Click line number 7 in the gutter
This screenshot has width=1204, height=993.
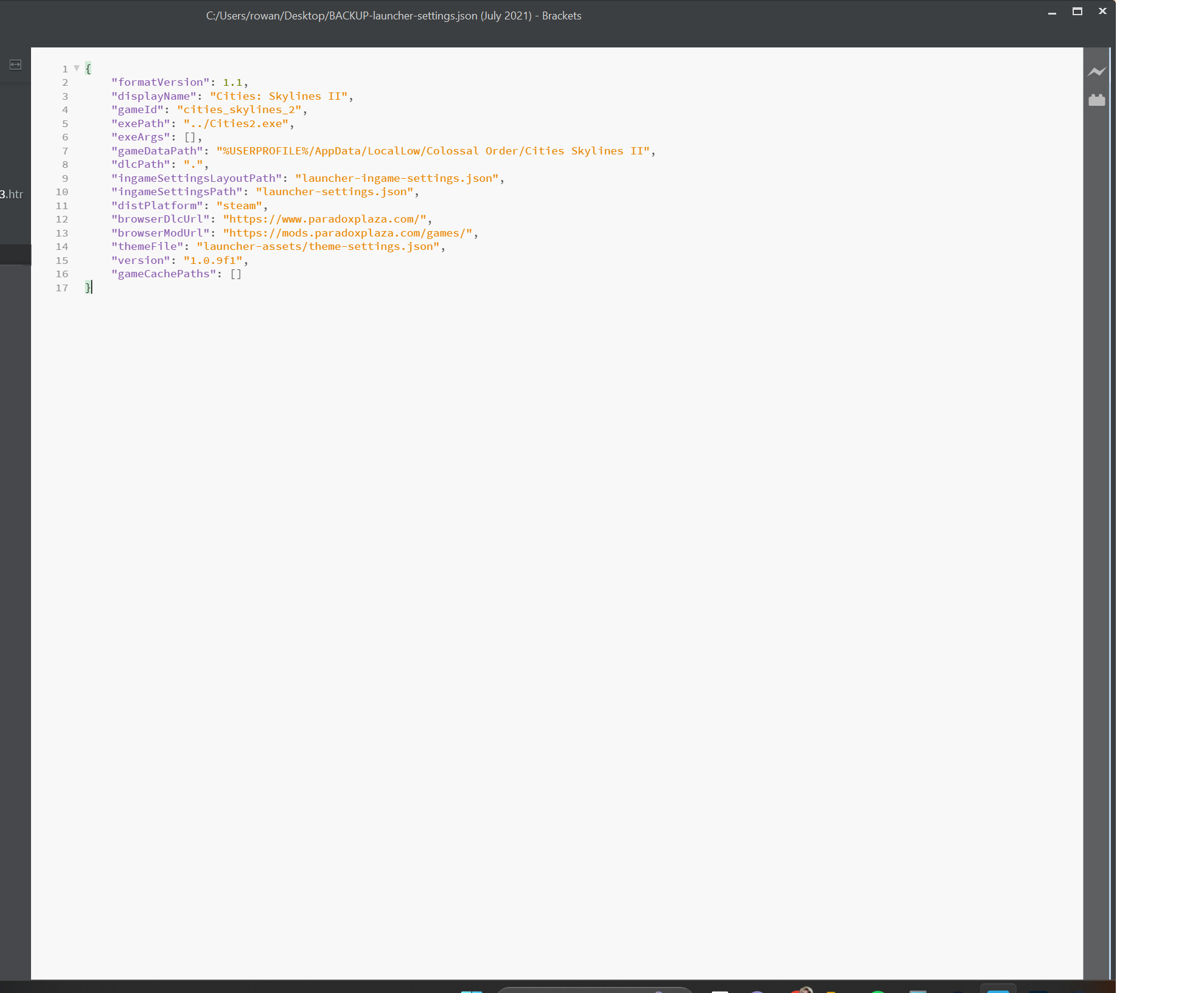pos(65,151)
